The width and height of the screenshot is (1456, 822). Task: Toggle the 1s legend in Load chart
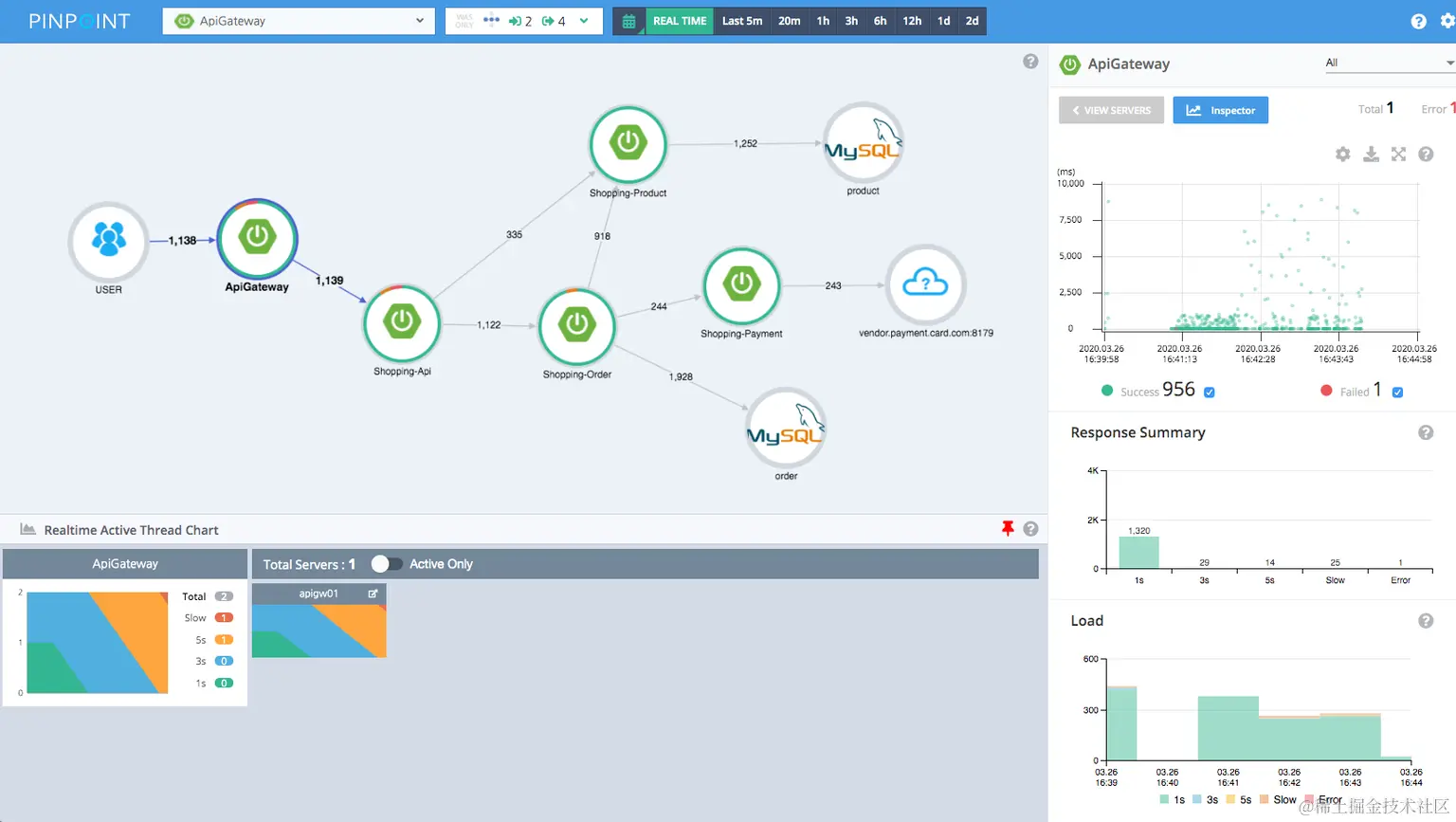coord(1173,800)
